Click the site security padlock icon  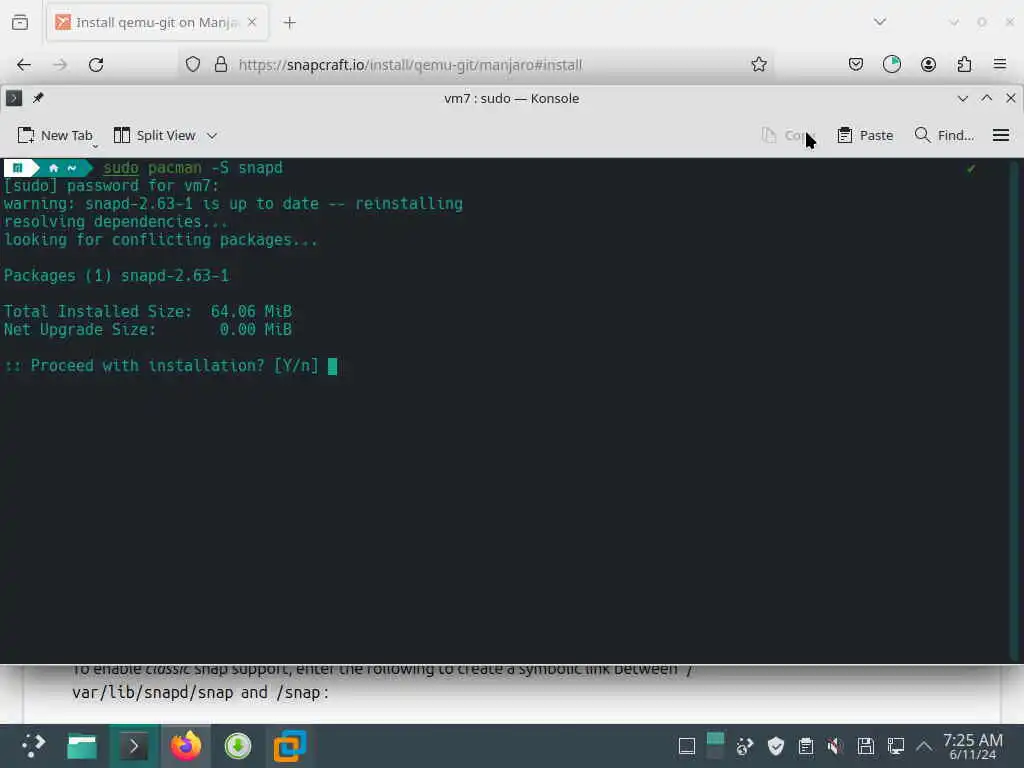[x=221, y=64]
